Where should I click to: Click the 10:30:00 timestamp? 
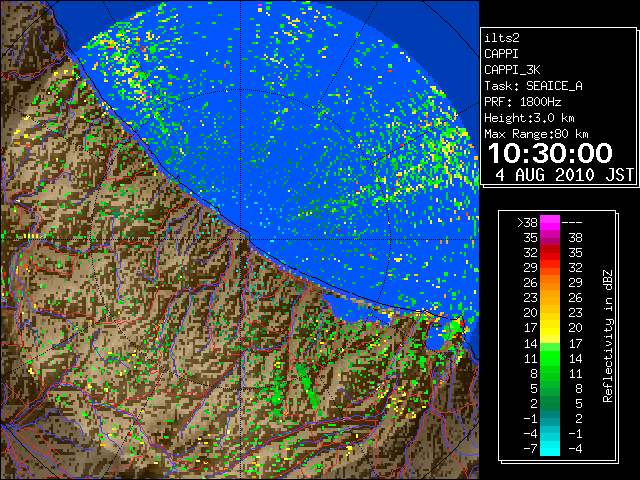pos(550,153)
